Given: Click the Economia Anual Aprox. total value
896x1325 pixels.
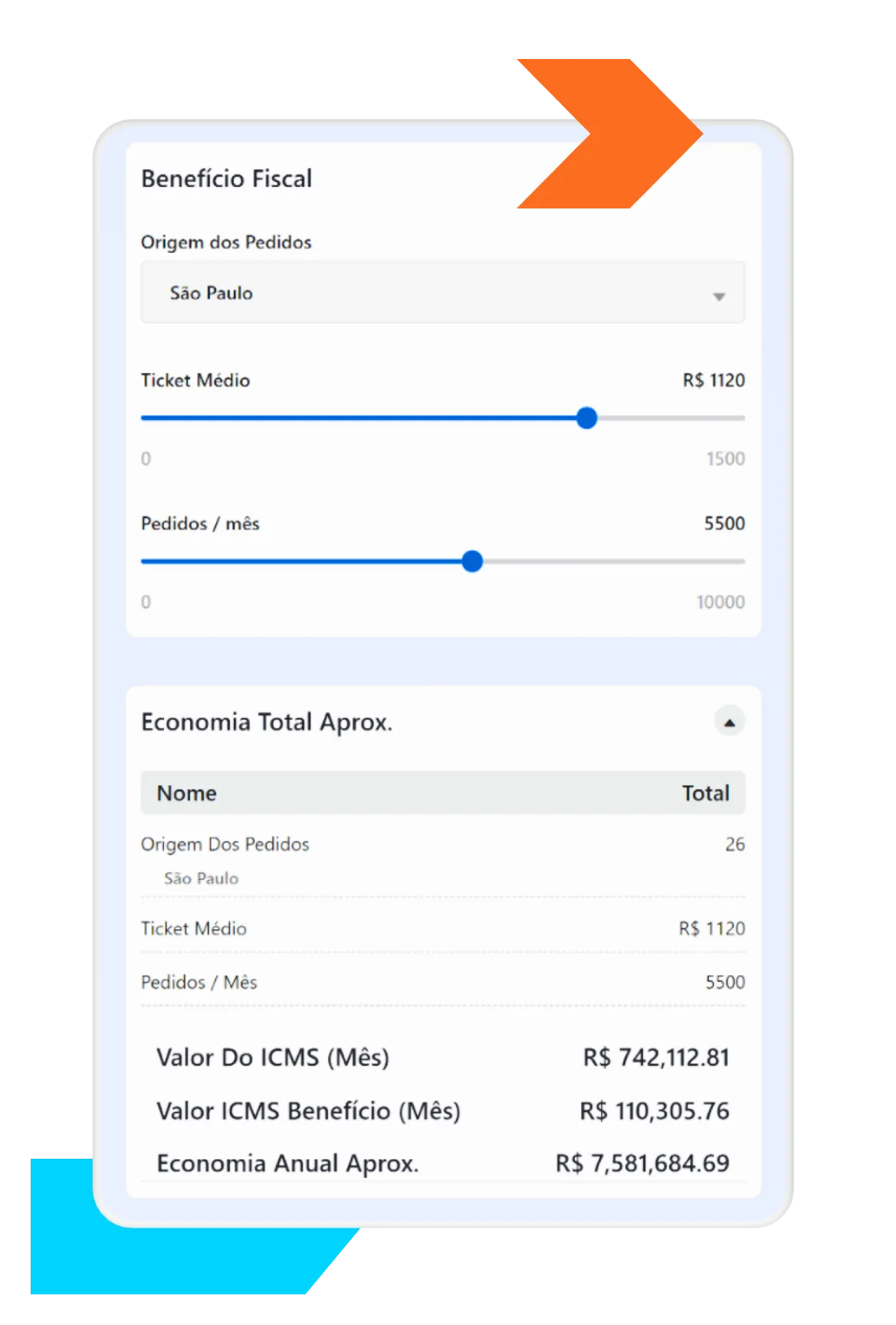Looking at the screenshot, I should coord(642,1163).
